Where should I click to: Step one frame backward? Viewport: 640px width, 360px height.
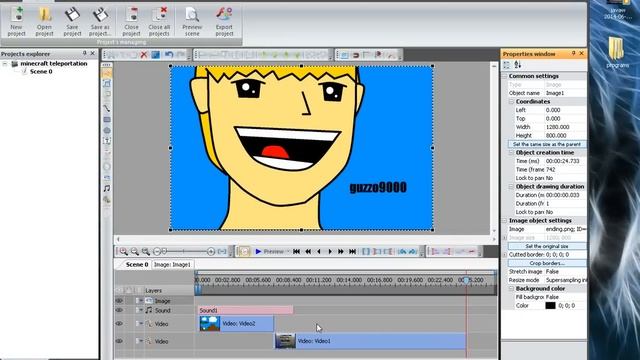(319, 251)
